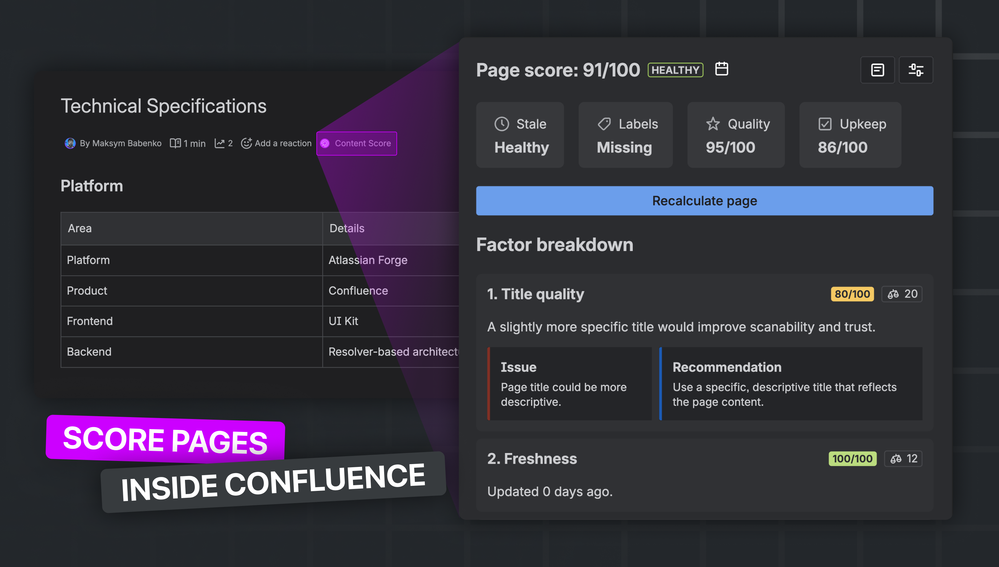999x567 pixels.
Task: Click the HEALTHY status badge
Action: 675,70
